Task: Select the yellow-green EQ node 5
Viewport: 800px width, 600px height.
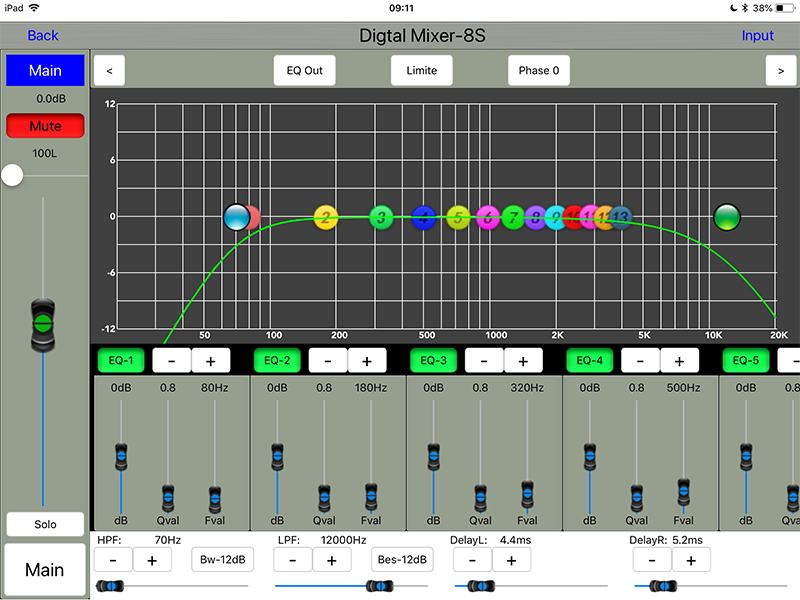Action: pyautogui.click(x=458, y=217)
